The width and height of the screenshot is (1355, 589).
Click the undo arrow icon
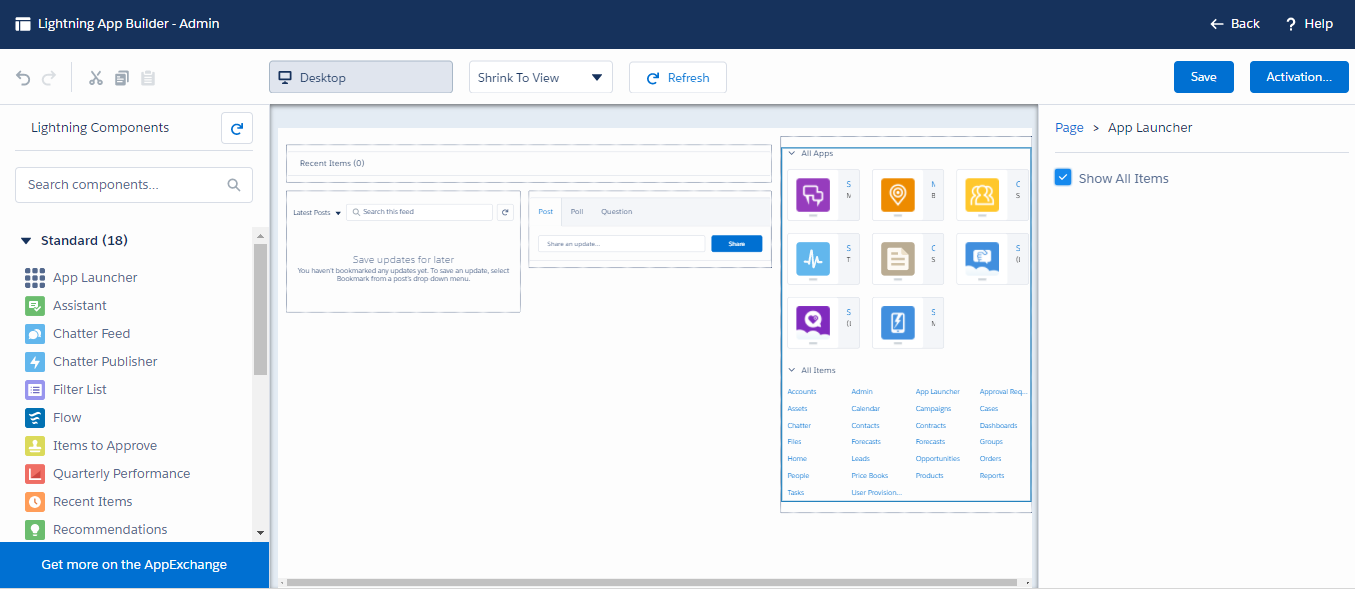24,78
